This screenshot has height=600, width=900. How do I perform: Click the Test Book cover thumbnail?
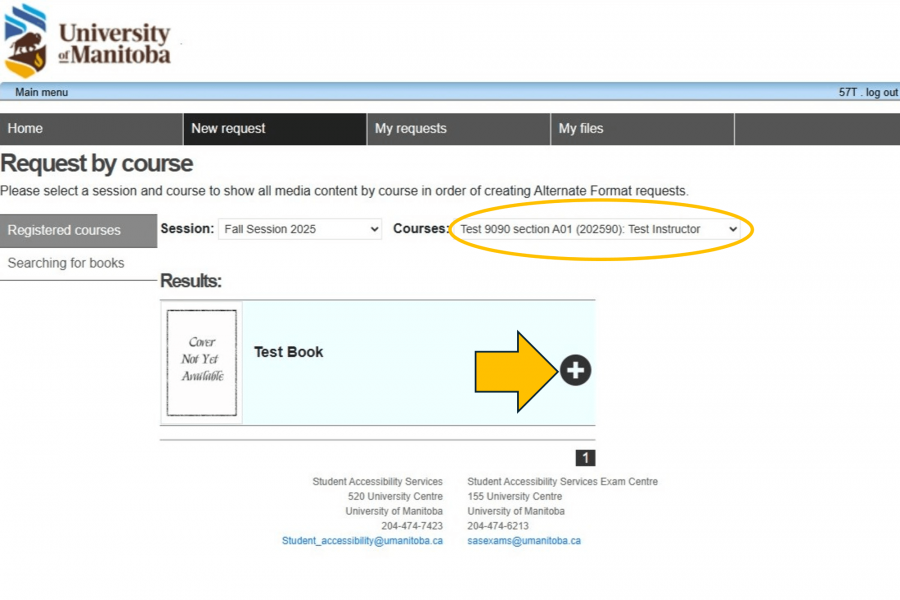(201, 362)
